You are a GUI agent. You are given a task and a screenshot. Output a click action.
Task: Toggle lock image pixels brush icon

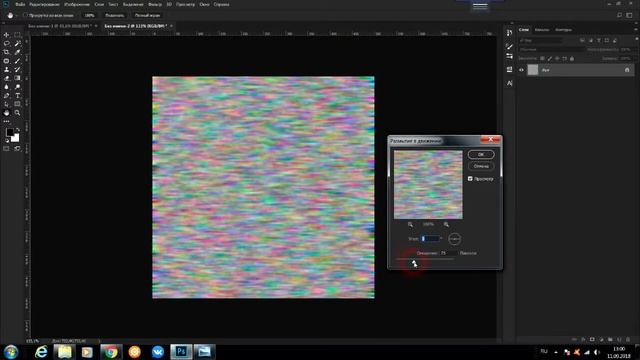tap(550, 59)
